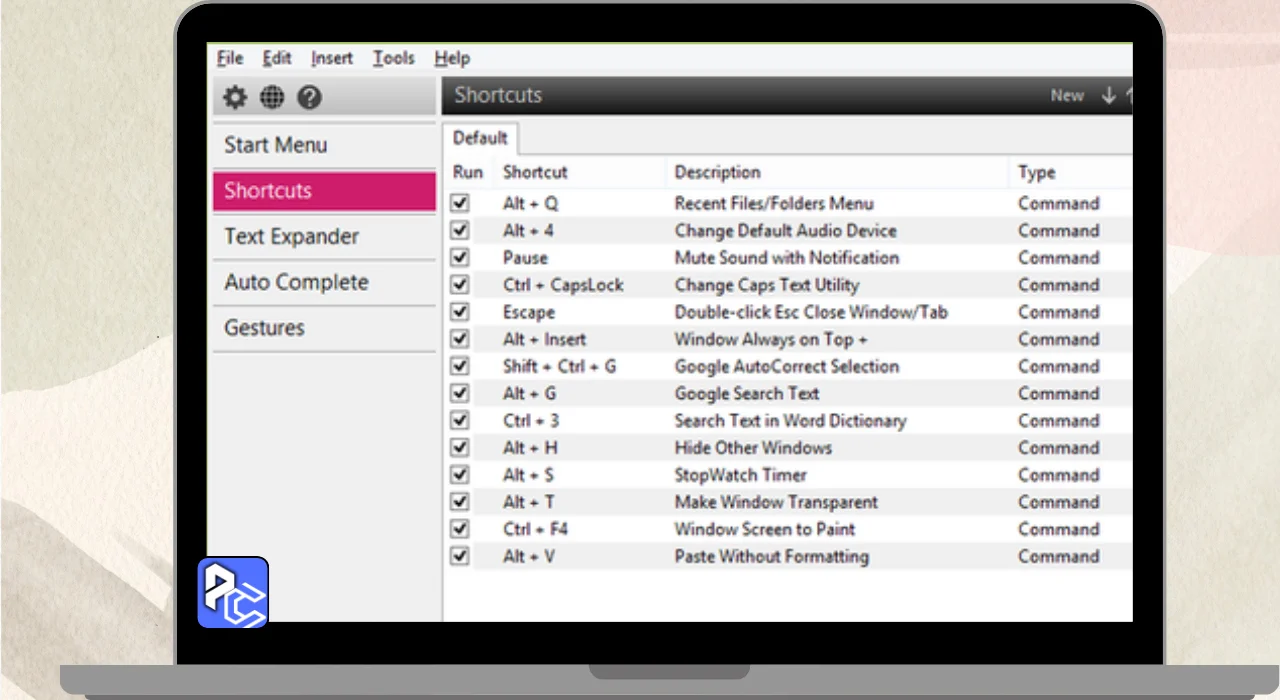
Task: Sort by the Shortcut column header
Action: click(x=535, y=172)
